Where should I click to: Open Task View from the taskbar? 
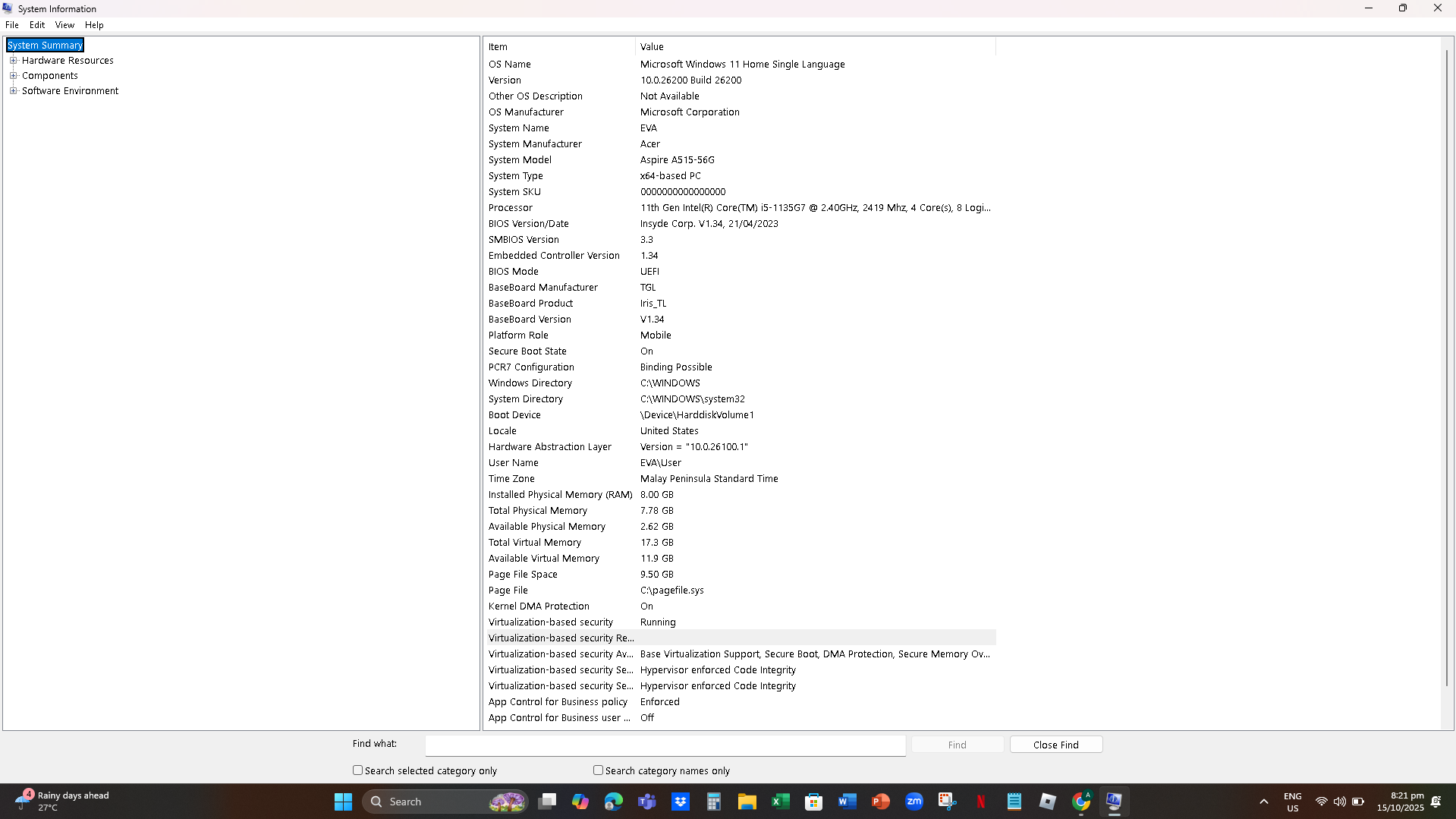(547, 802)
